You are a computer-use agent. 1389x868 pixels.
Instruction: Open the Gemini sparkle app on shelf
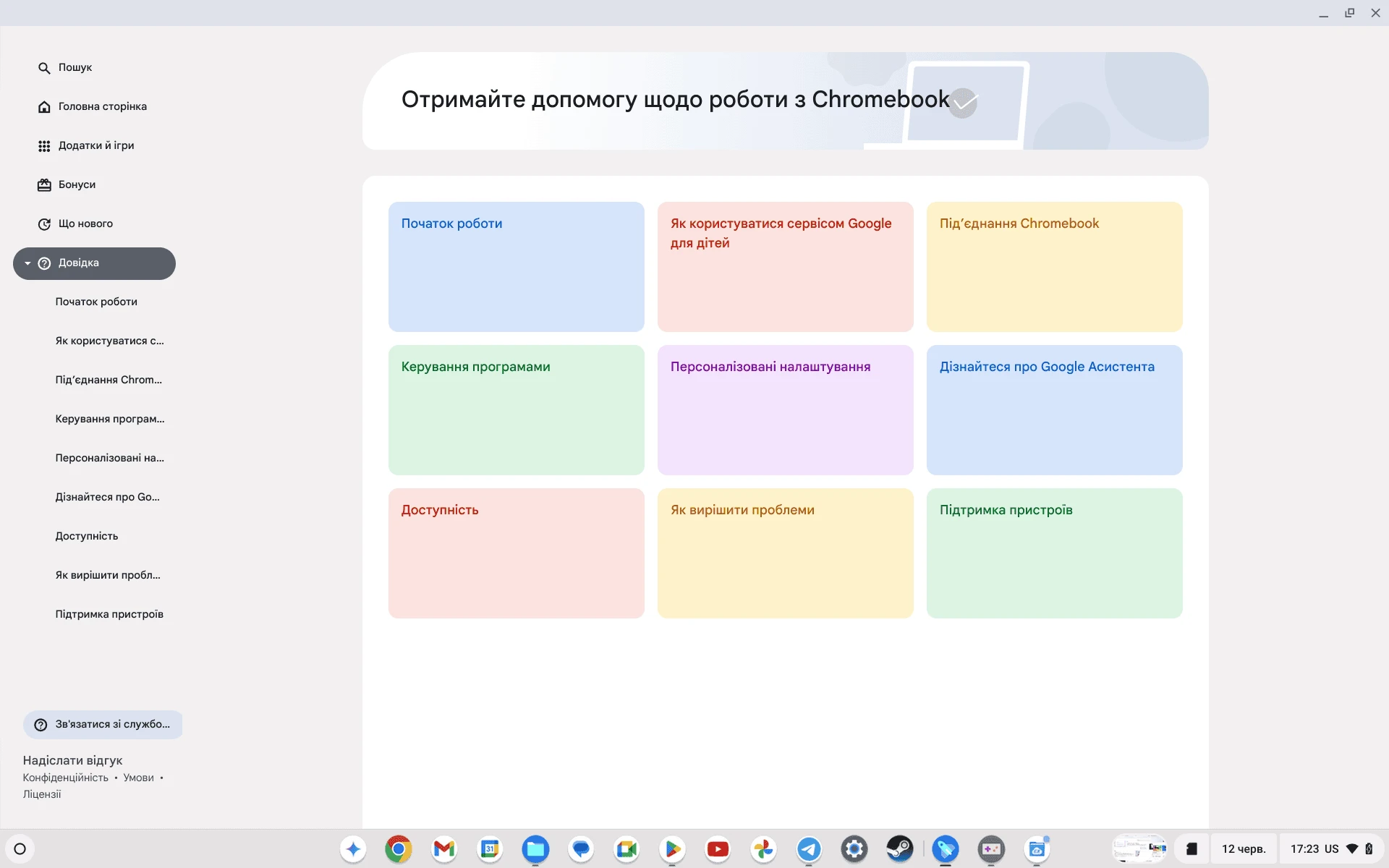[353, 849]
